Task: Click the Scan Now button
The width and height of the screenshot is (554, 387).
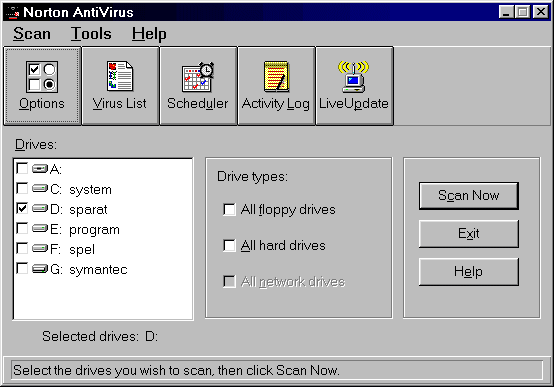Action: tap(469, 196)
